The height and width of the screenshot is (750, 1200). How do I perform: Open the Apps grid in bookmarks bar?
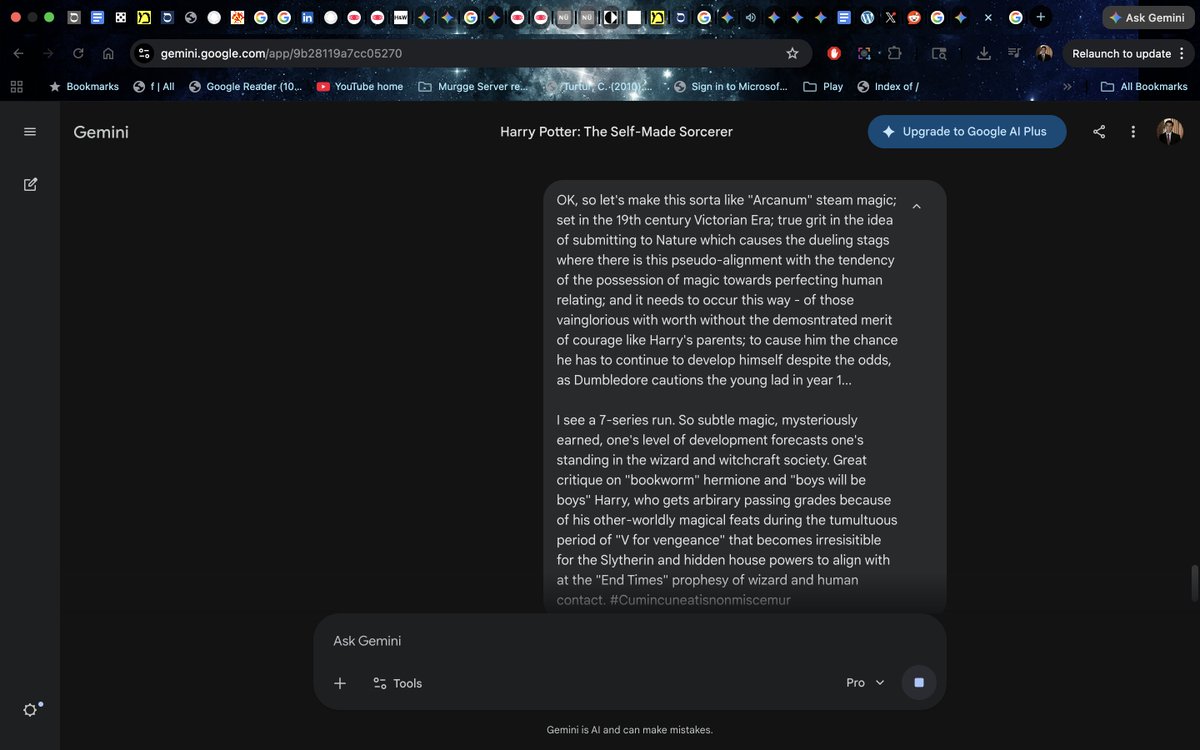click(16, 86)
